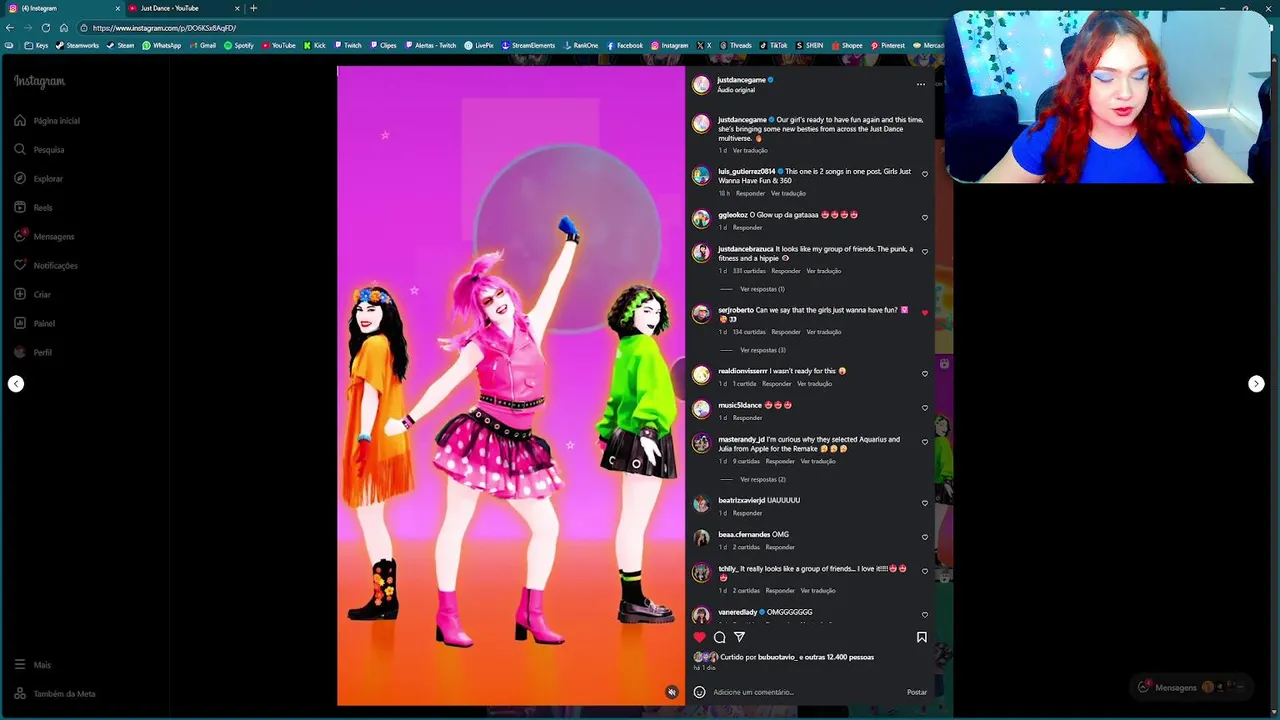Screen dimensions: 1280x720
Task: Toggle the red like heart on the post
Action: pos(700,637)
